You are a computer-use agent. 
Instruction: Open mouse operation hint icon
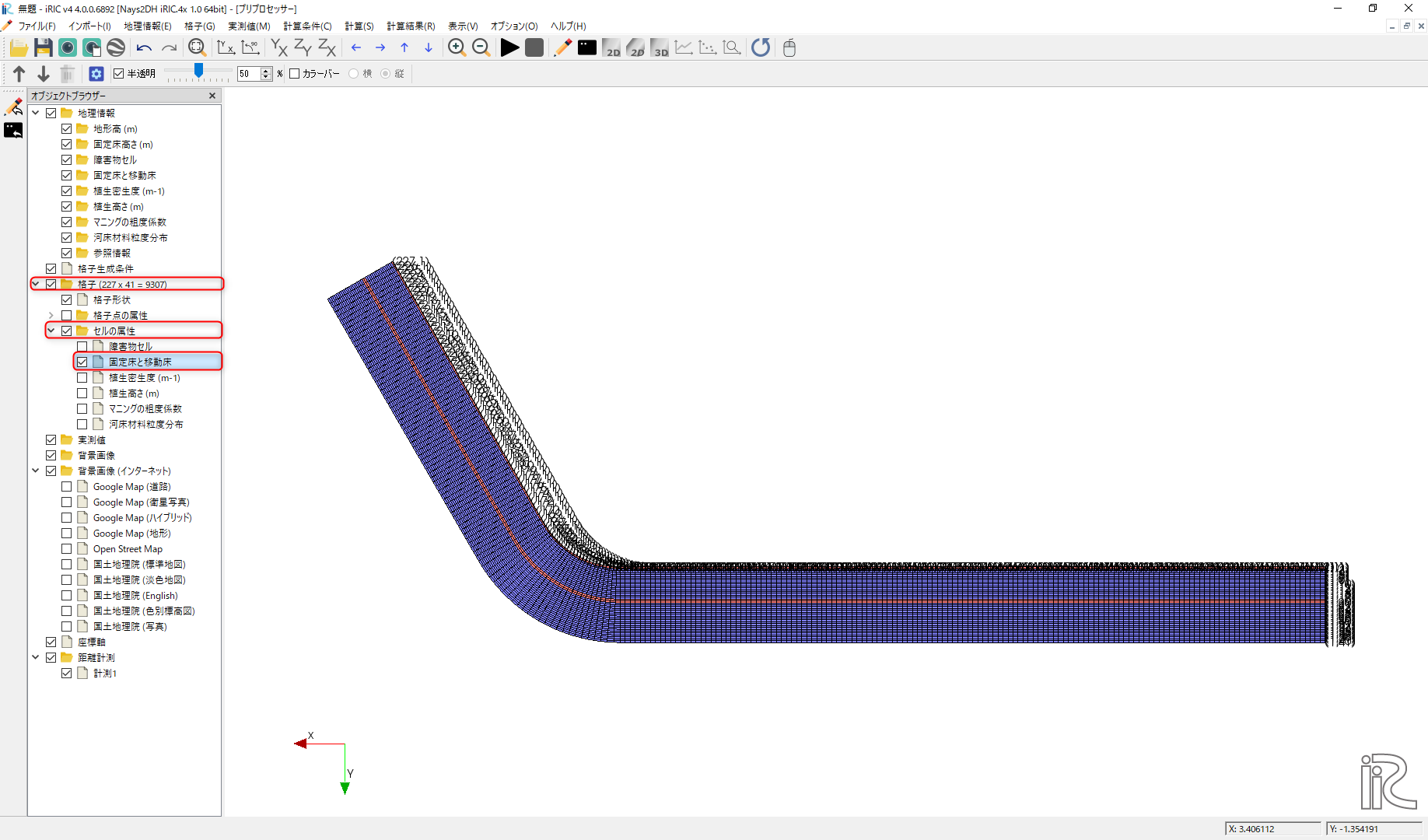(x=789, y=48)
